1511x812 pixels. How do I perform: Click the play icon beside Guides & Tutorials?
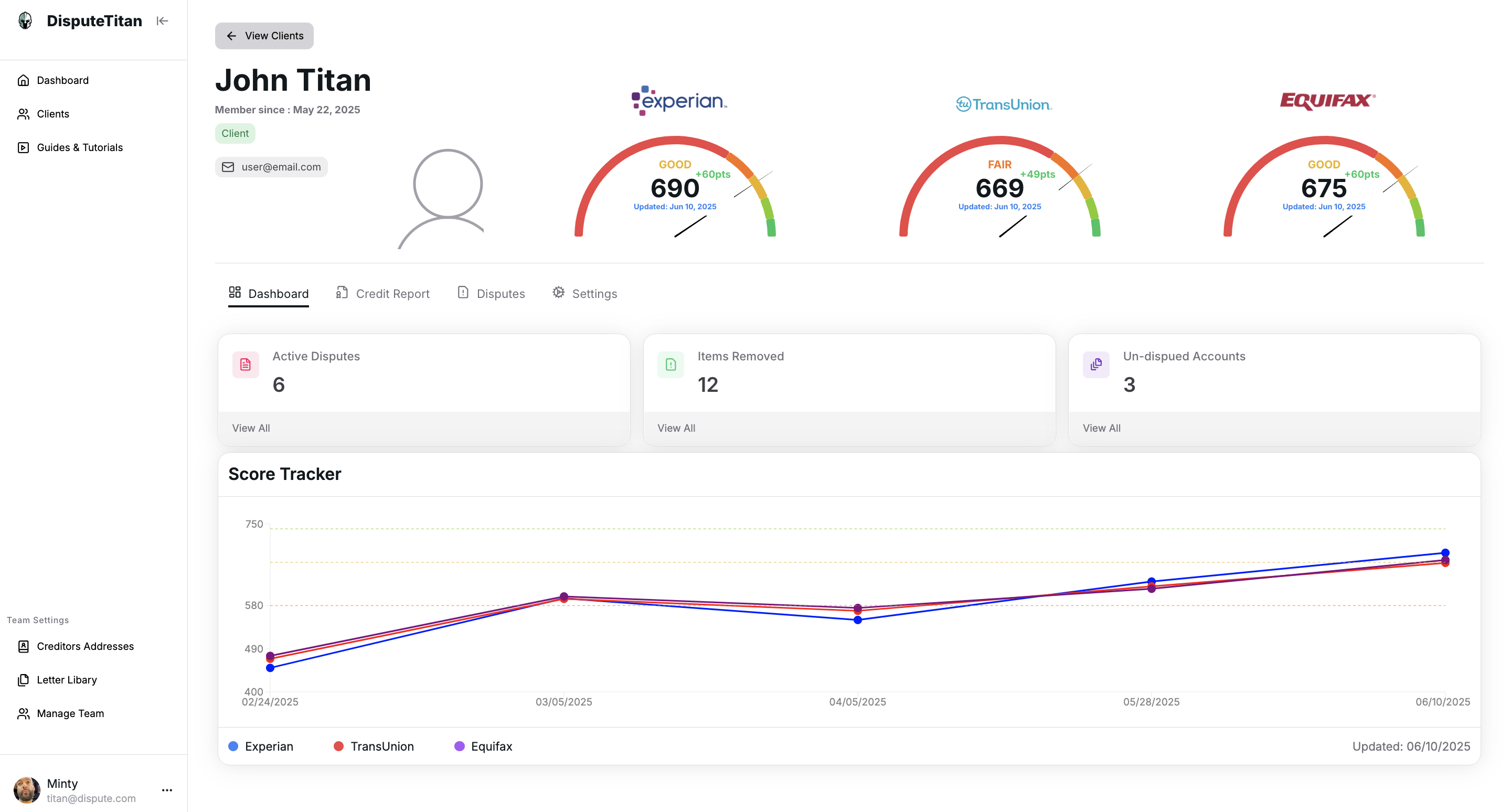(x=24, y=147)
